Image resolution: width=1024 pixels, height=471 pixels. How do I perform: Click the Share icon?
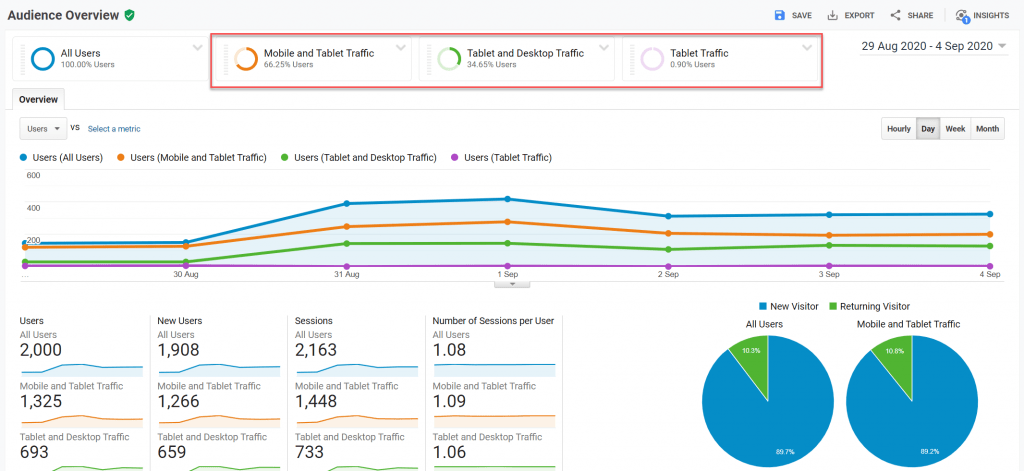[x=896, y=16]
